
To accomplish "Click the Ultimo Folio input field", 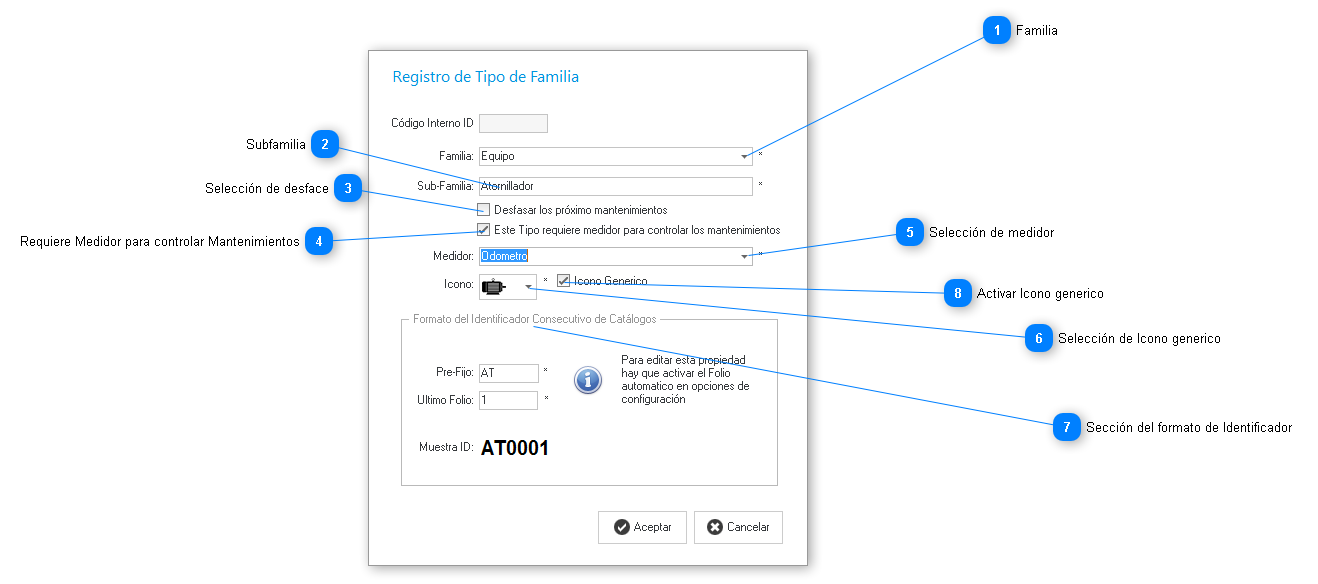I will pos(508,400).
